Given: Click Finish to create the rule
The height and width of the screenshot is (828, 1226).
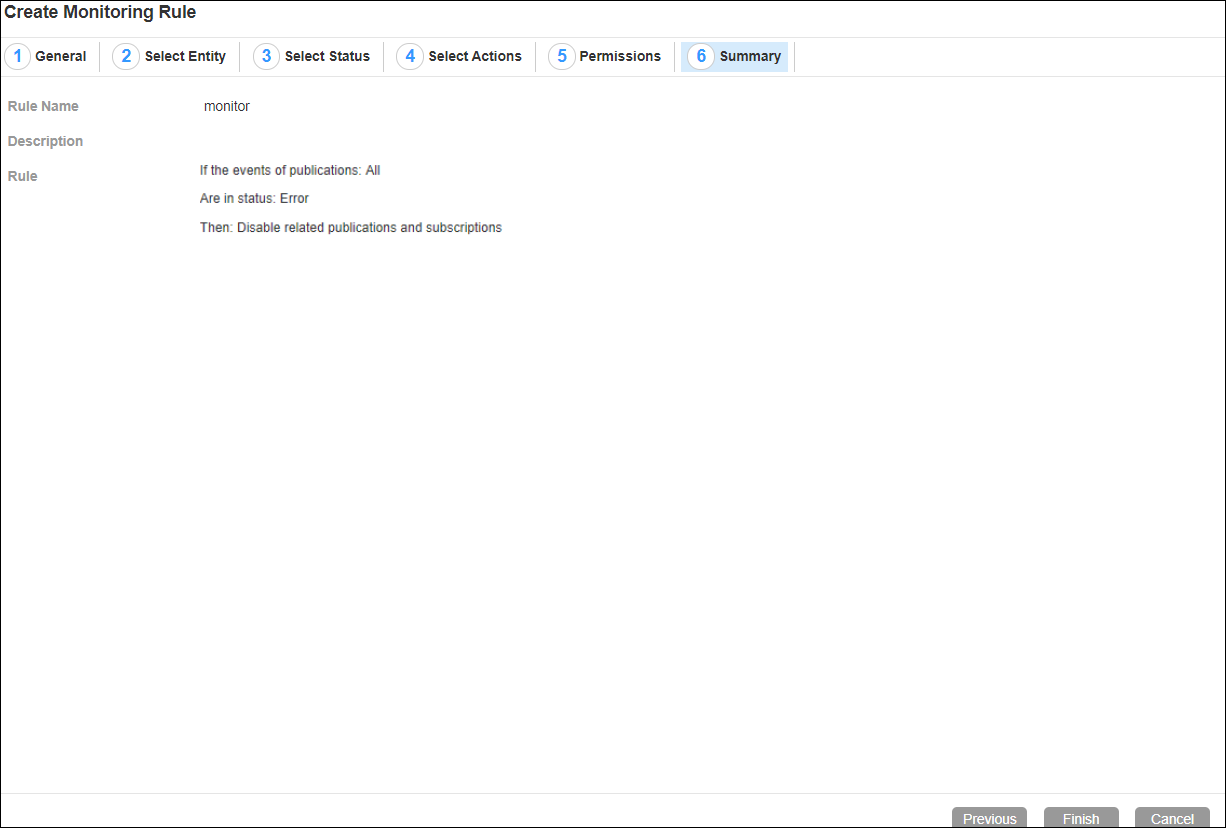Looking at the screenshot, I should tap(1081, 818).
